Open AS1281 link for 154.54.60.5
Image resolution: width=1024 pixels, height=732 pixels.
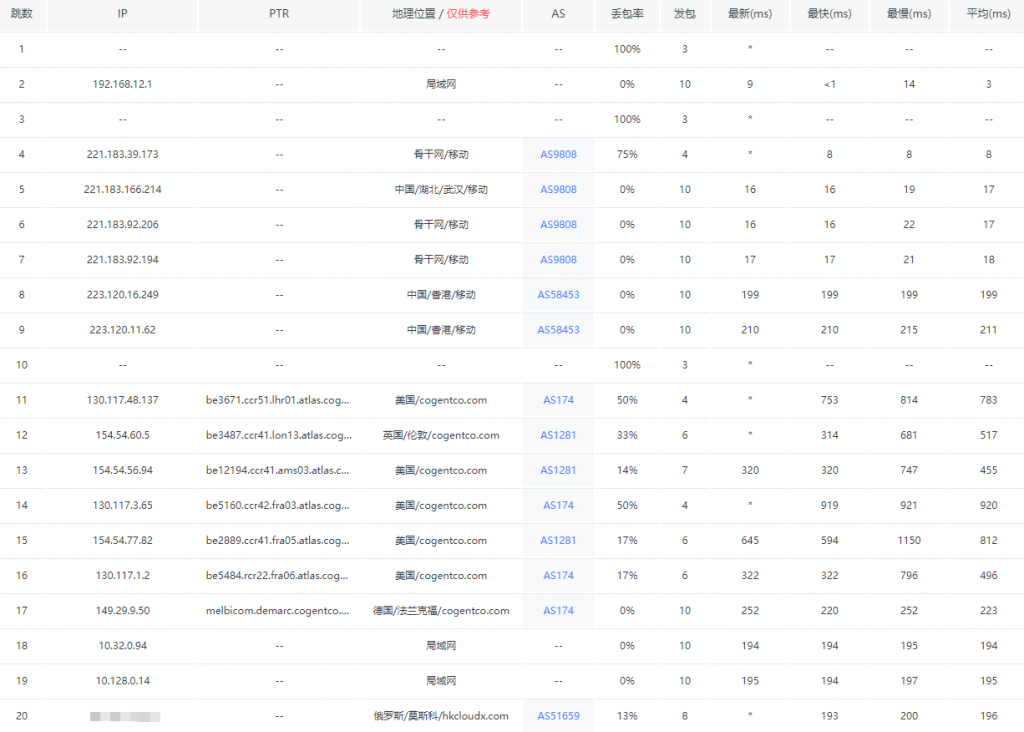[x=558, y=435]
